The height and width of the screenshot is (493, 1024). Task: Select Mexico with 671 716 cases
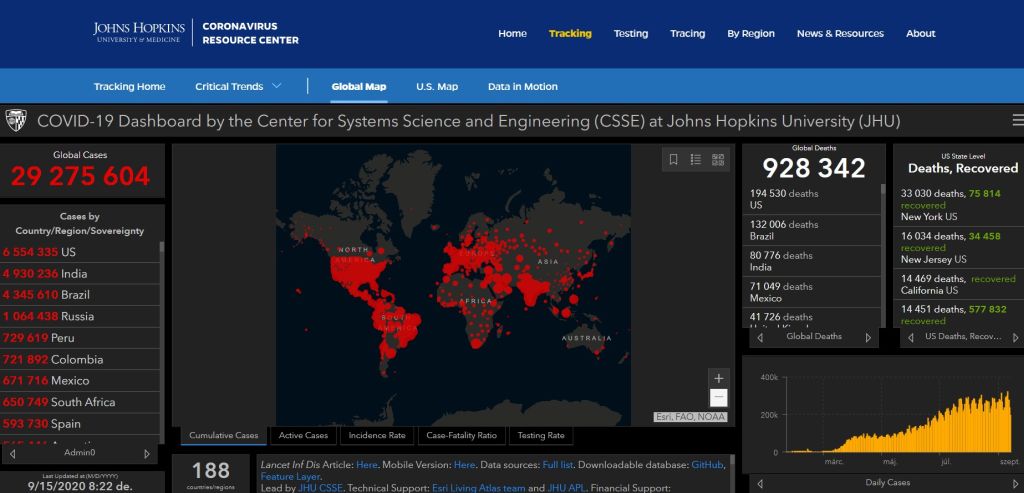tap(80, 381)
